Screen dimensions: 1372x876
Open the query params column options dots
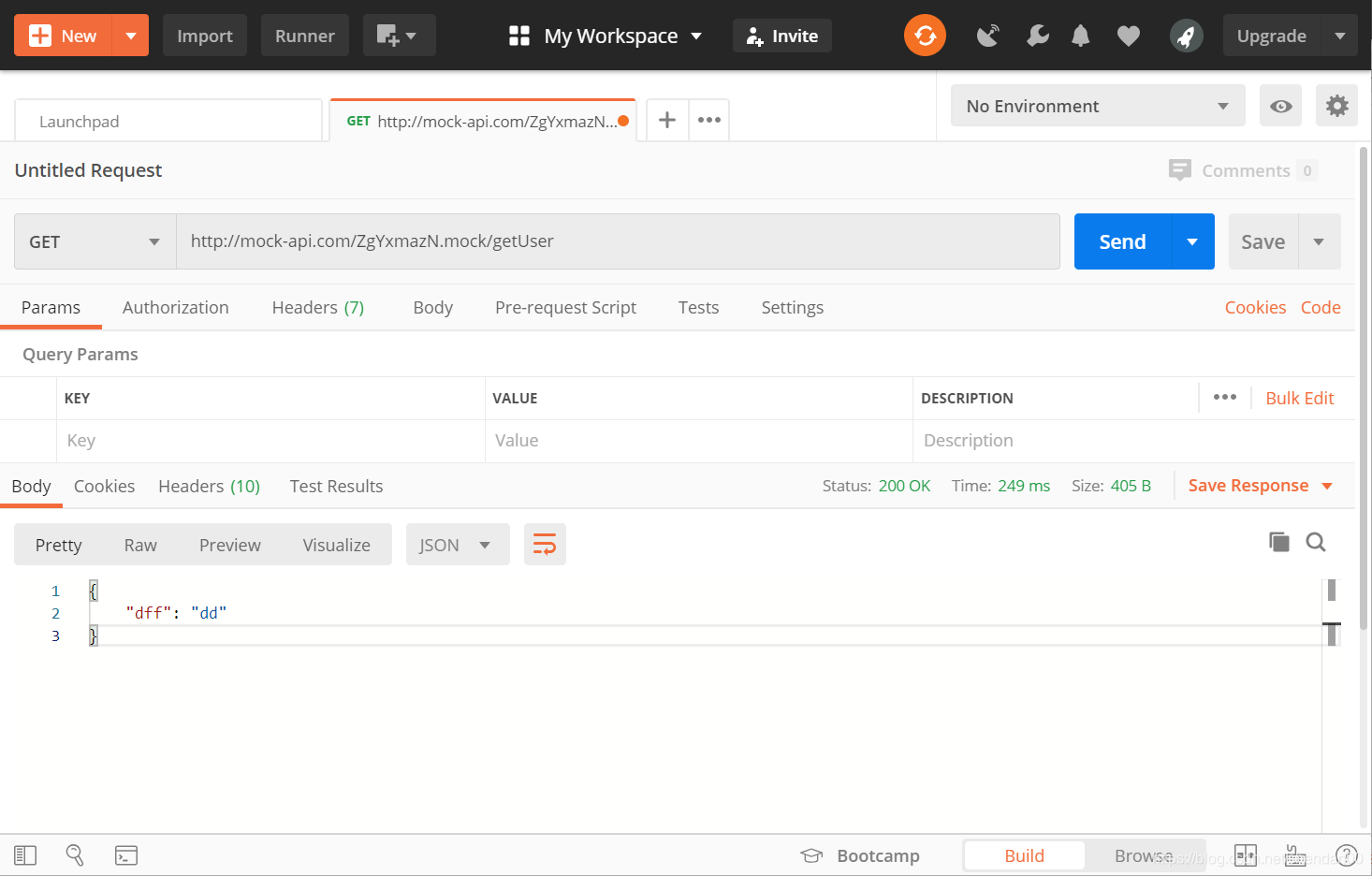[1225, 397]
